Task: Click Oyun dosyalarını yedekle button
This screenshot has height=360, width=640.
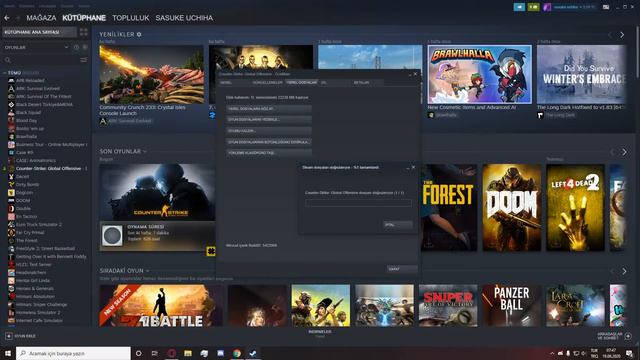Action: pyautogui.click(x=269, y=120)
